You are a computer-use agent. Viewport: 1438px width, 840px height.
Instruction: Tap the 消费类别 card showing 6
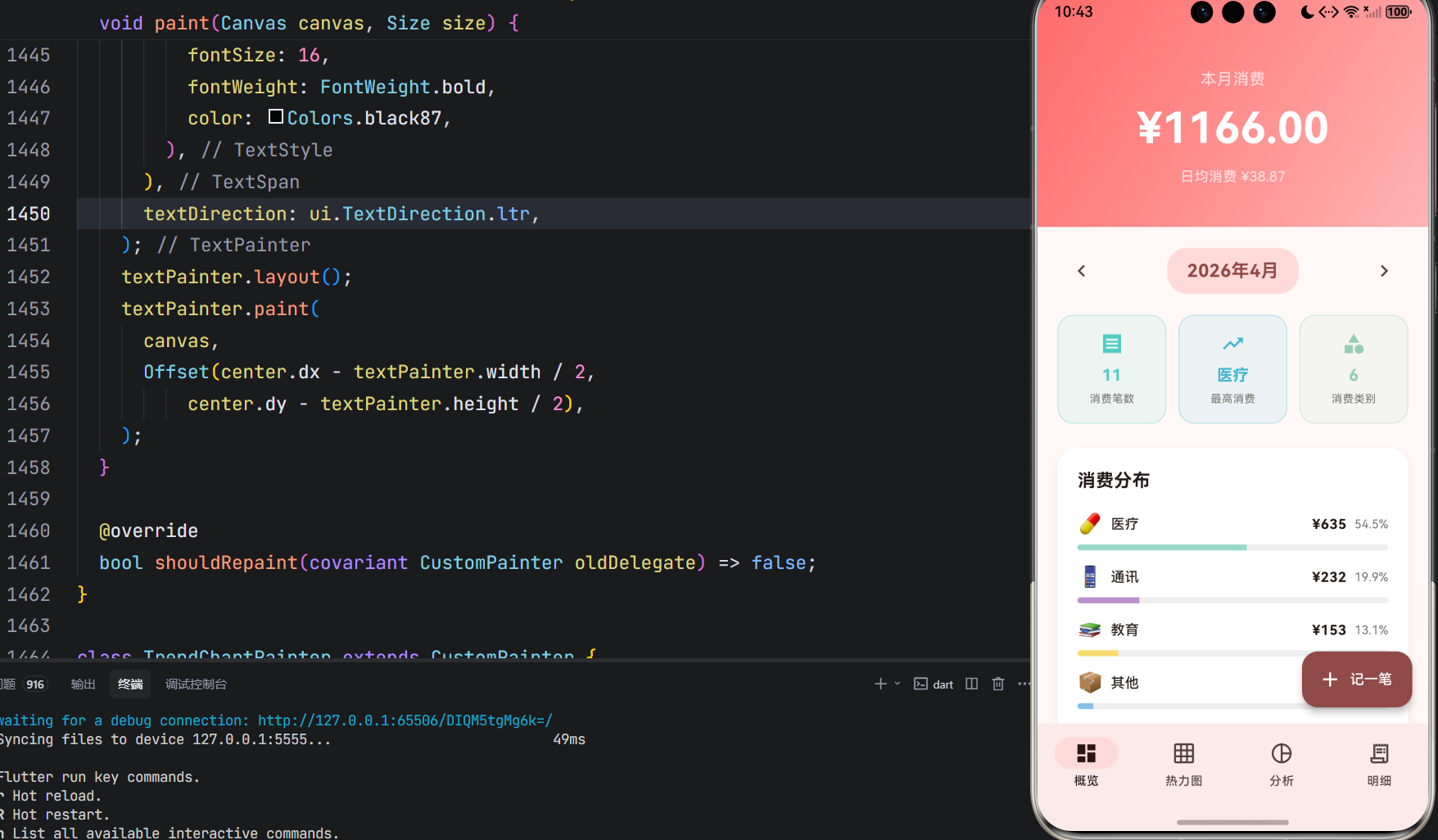pyautogui.click(x=1354, y=369)
